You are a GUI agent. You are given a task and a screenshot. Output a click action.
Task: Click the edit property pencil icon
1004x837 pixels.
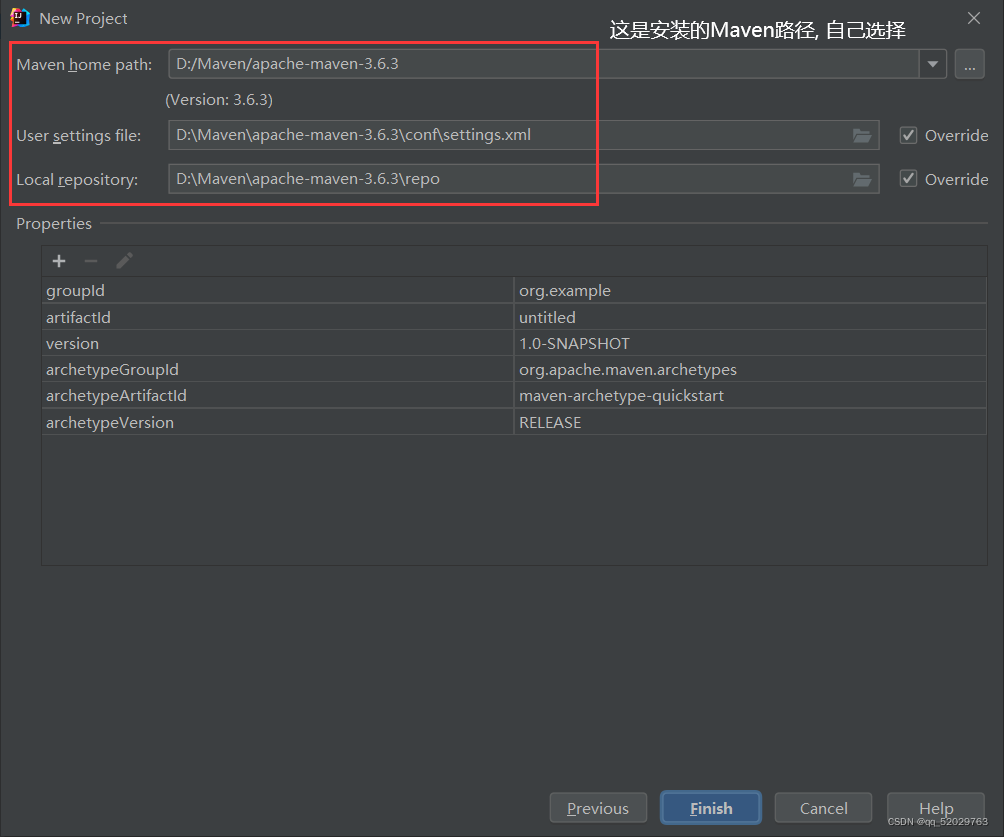(124, 261)
